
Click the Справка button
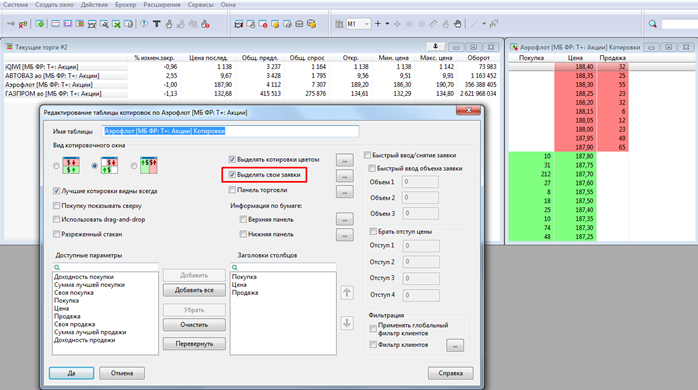pos(450,373)
